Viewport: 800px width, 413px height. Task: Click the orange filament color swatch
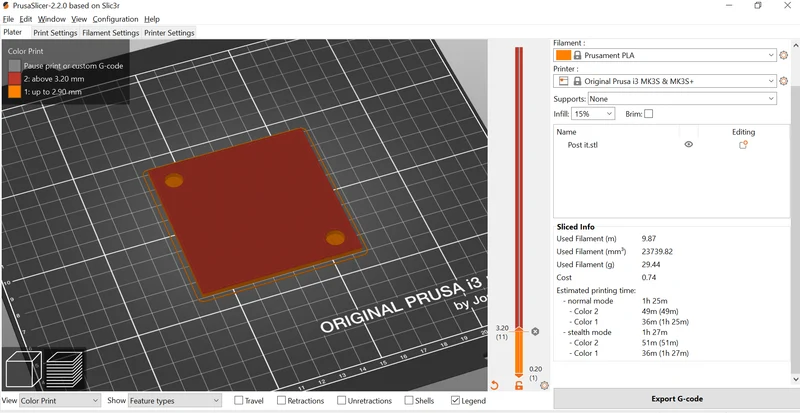tap(563, 55)
